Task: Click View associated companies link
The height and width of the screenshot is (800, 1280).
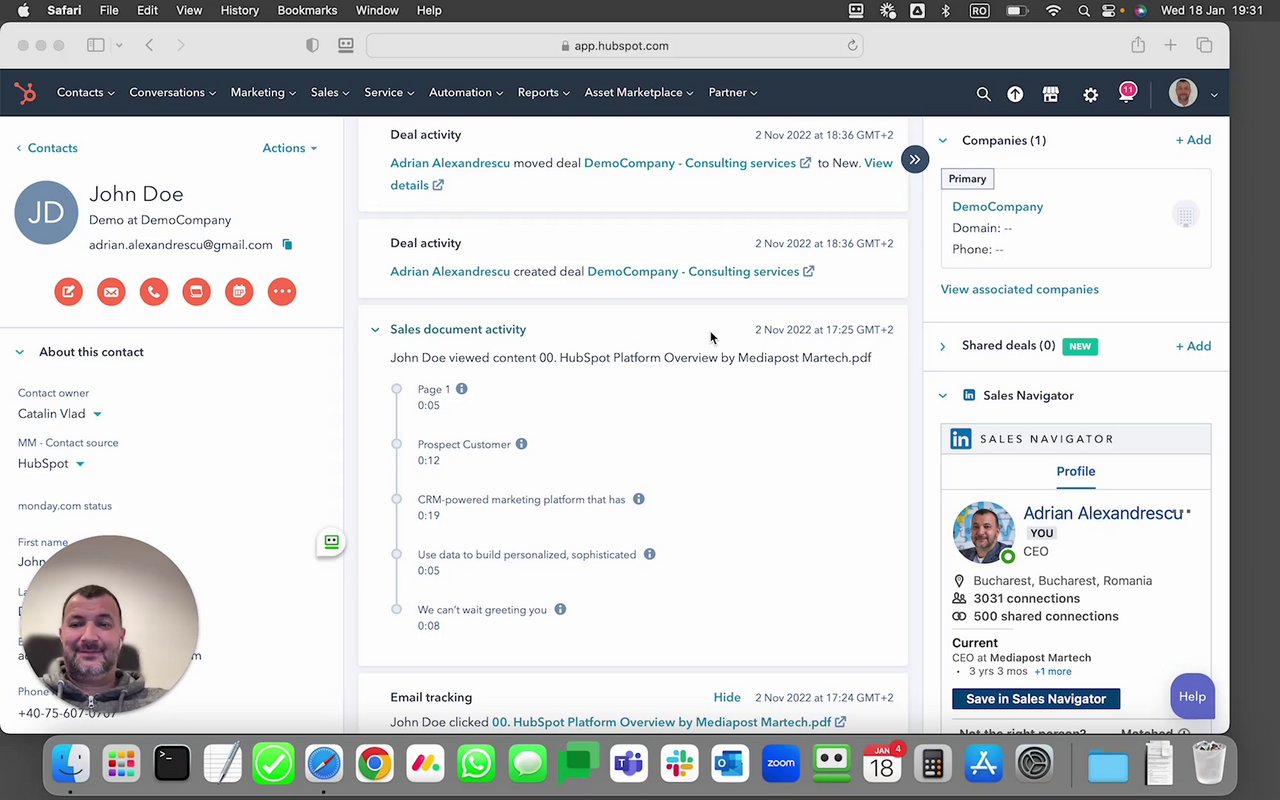Action: click(x=1019, y=290)
